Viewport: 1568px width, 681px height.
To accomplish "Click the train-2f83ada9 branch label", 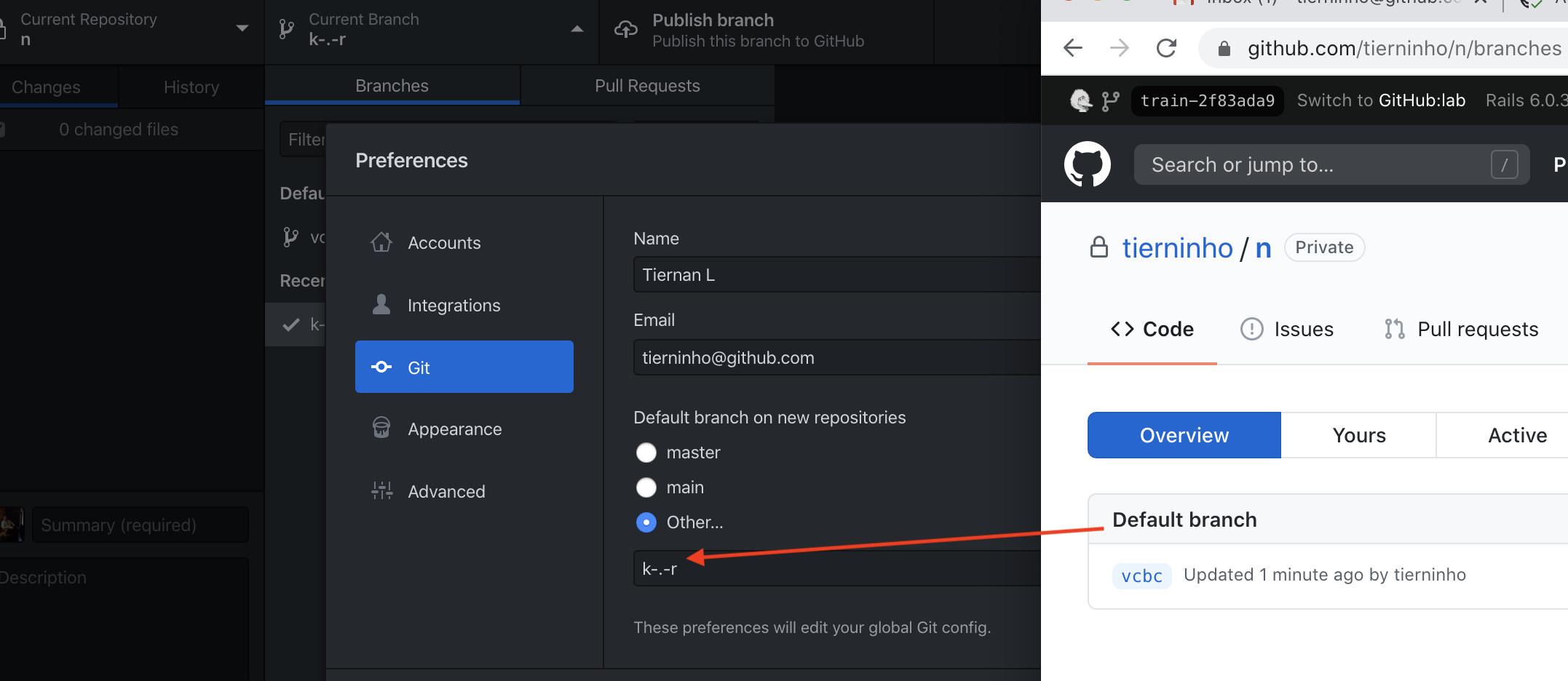I will (x=1207, y=100).
